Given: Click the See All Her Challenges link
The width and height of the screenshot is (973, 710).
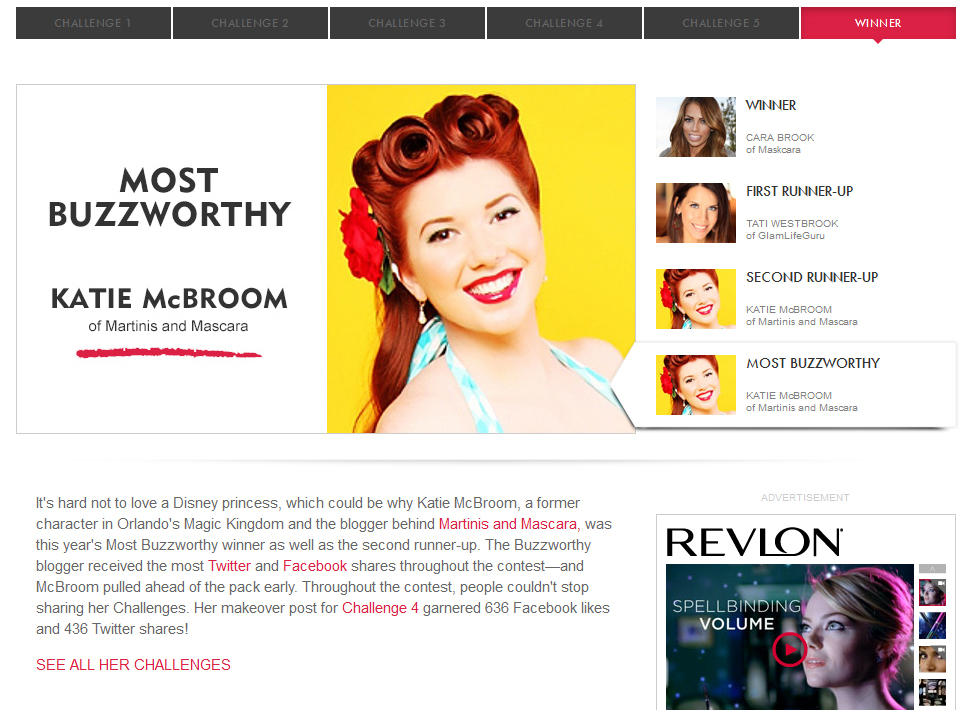Looking at the screenshot, I should point(133,665).
